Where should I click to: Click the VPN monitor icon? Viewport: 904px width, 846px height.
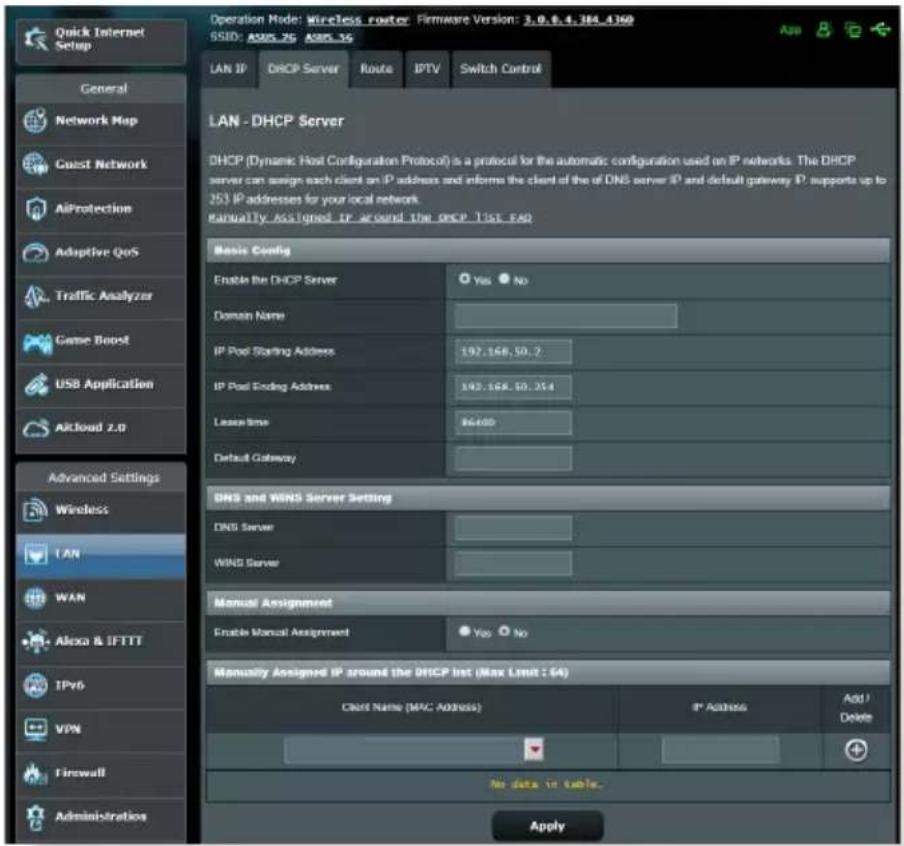[35, 729]
